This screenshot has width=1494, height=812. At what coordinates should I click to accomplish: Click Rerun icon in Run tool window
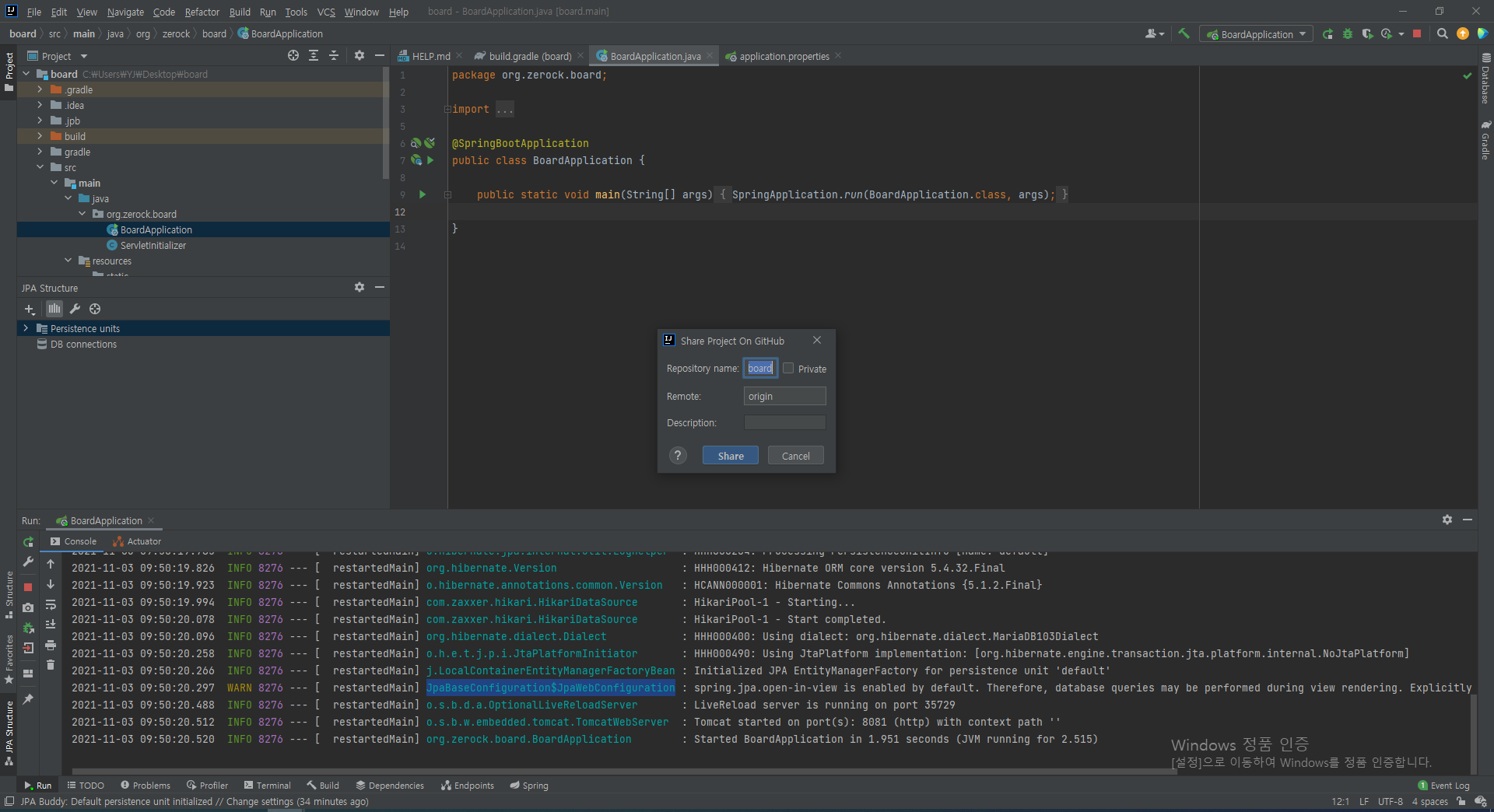coord(28,541)
